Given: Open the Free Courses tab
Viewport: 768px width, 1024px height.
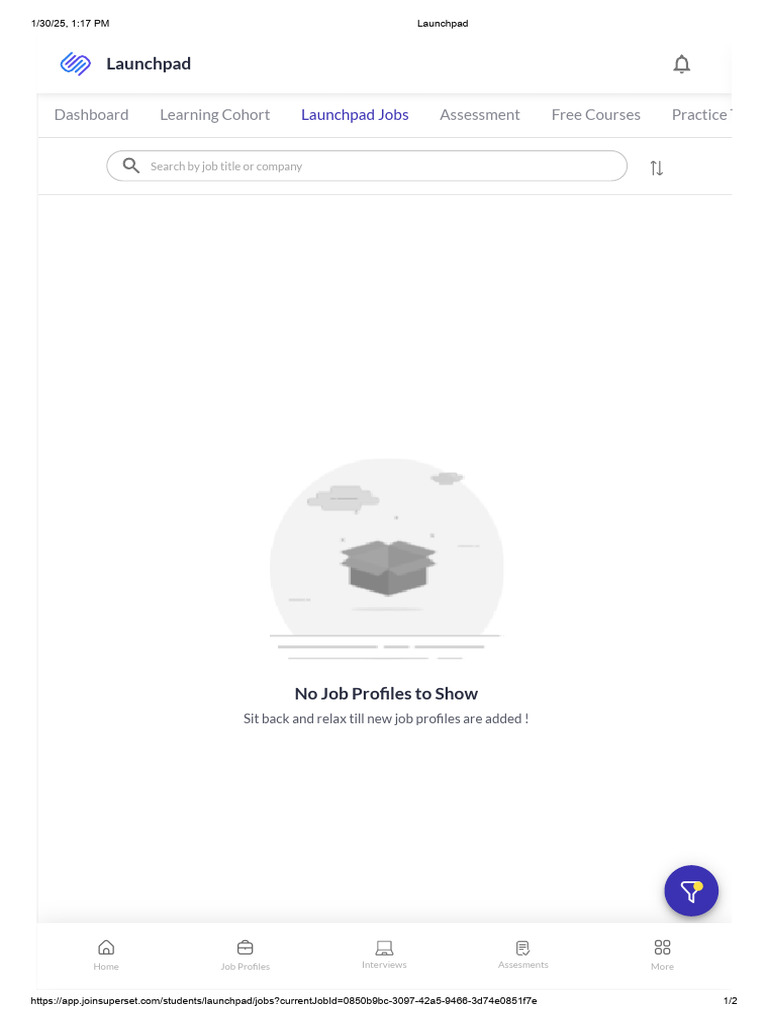Looking at the screenshot, I should [596, 115].
